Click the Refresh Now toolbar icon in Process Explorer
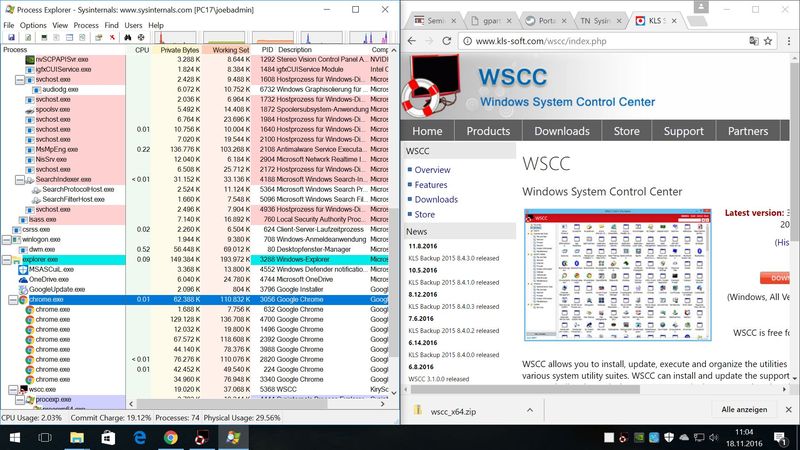 tap(28, 38)
